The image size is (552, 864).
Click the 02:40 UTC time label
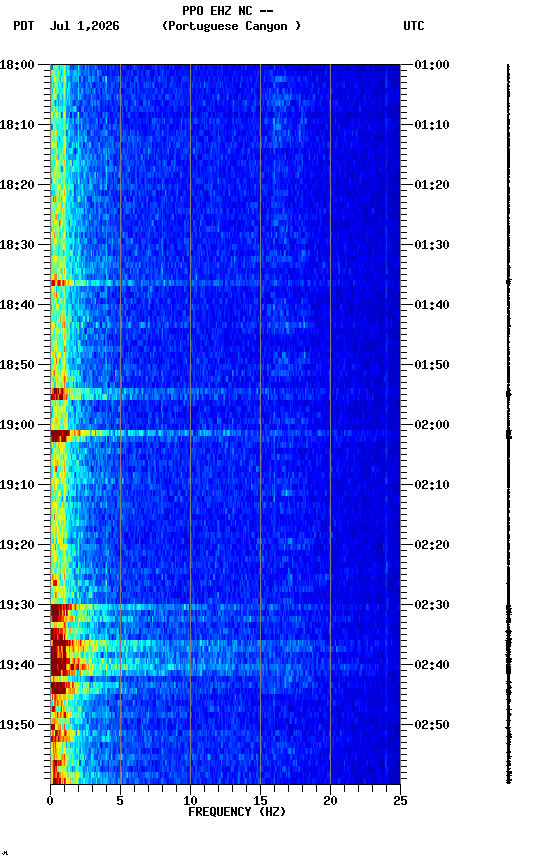tap(432, 665)
